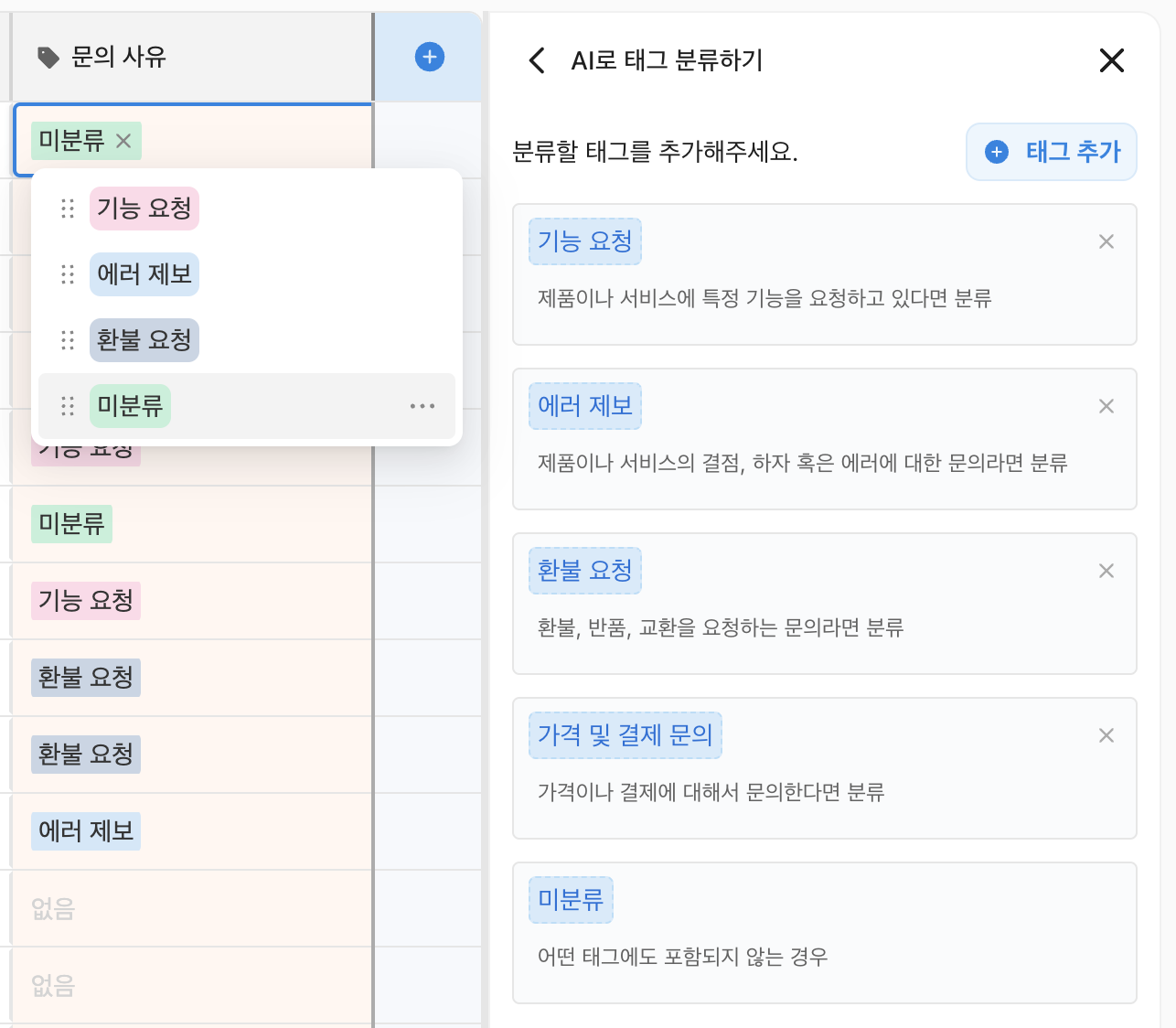Screen dimensions: 1176x1028
Task: Click drag handle beside 에러 제보 option
Action: coord(68,274)
